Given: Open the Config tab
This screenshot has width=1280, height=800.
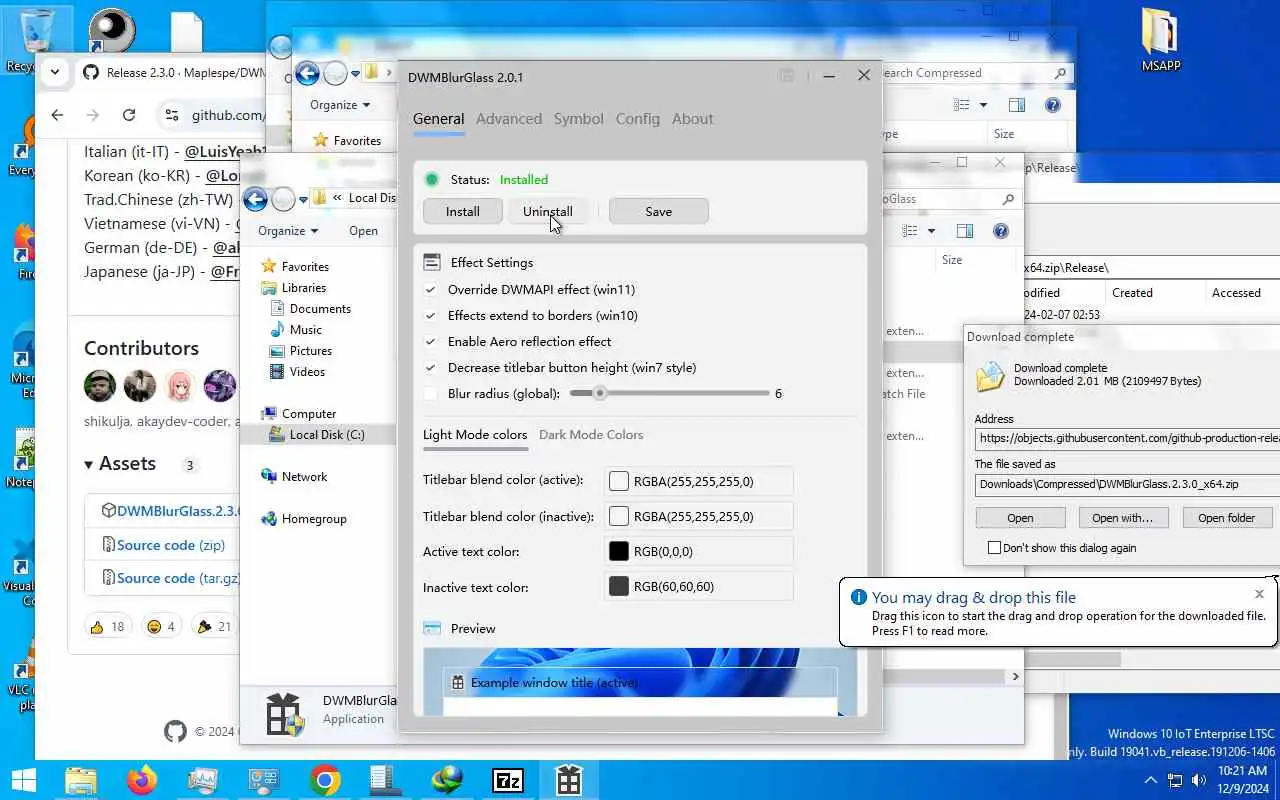Looking at the screenshot, I should [638, 119].
